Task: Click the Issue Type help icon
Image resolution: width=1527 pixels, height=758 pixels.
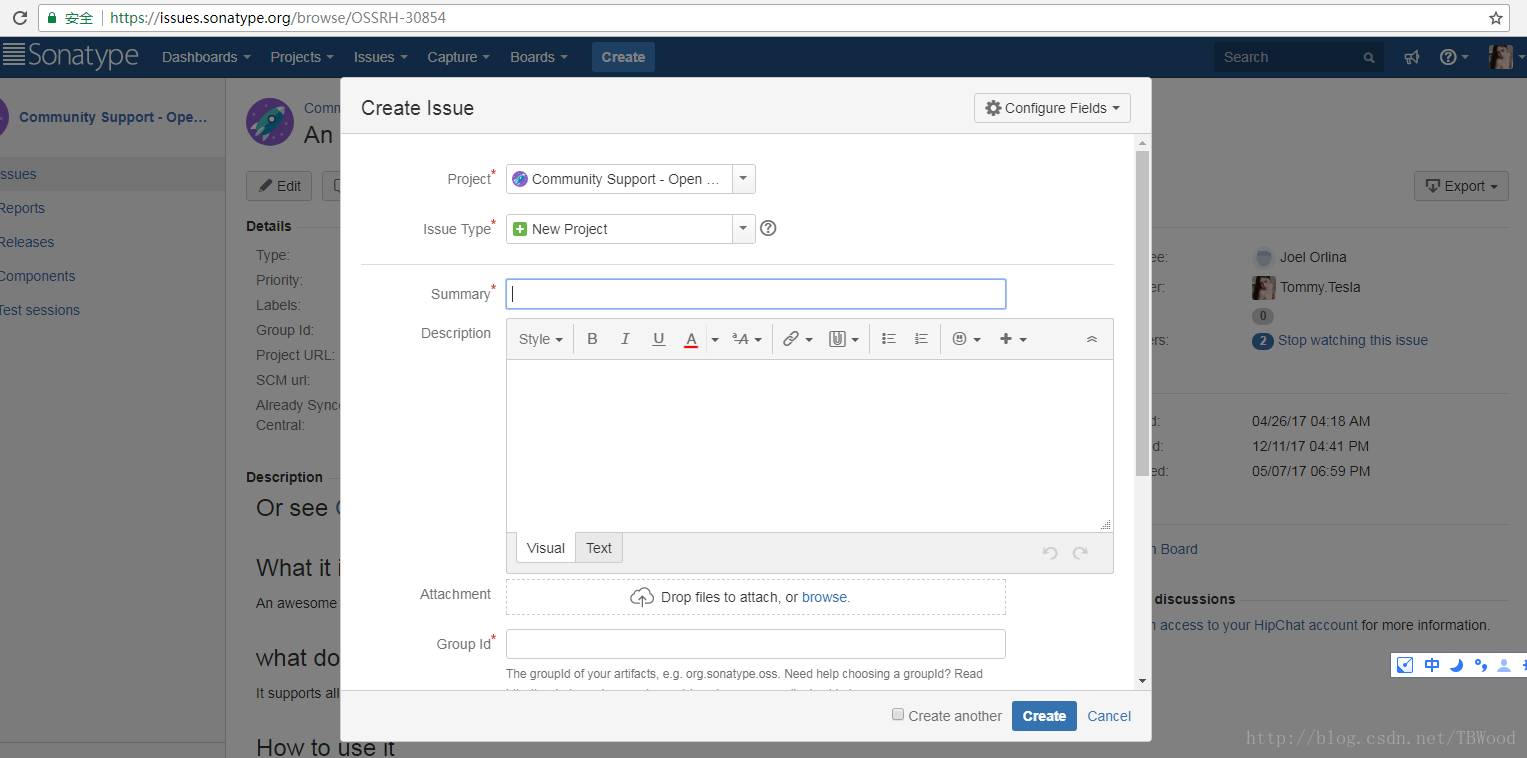Action: click(x=768, y=228)
